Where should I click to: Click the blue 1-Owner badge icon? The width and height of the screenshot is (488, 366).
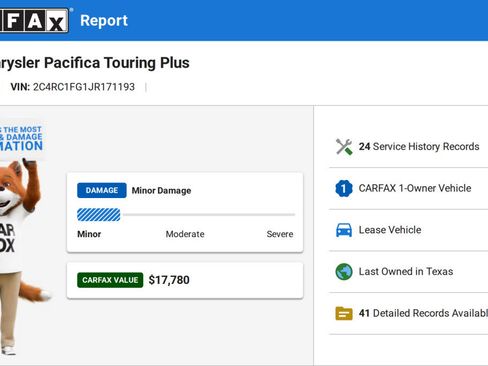point(344,188)
